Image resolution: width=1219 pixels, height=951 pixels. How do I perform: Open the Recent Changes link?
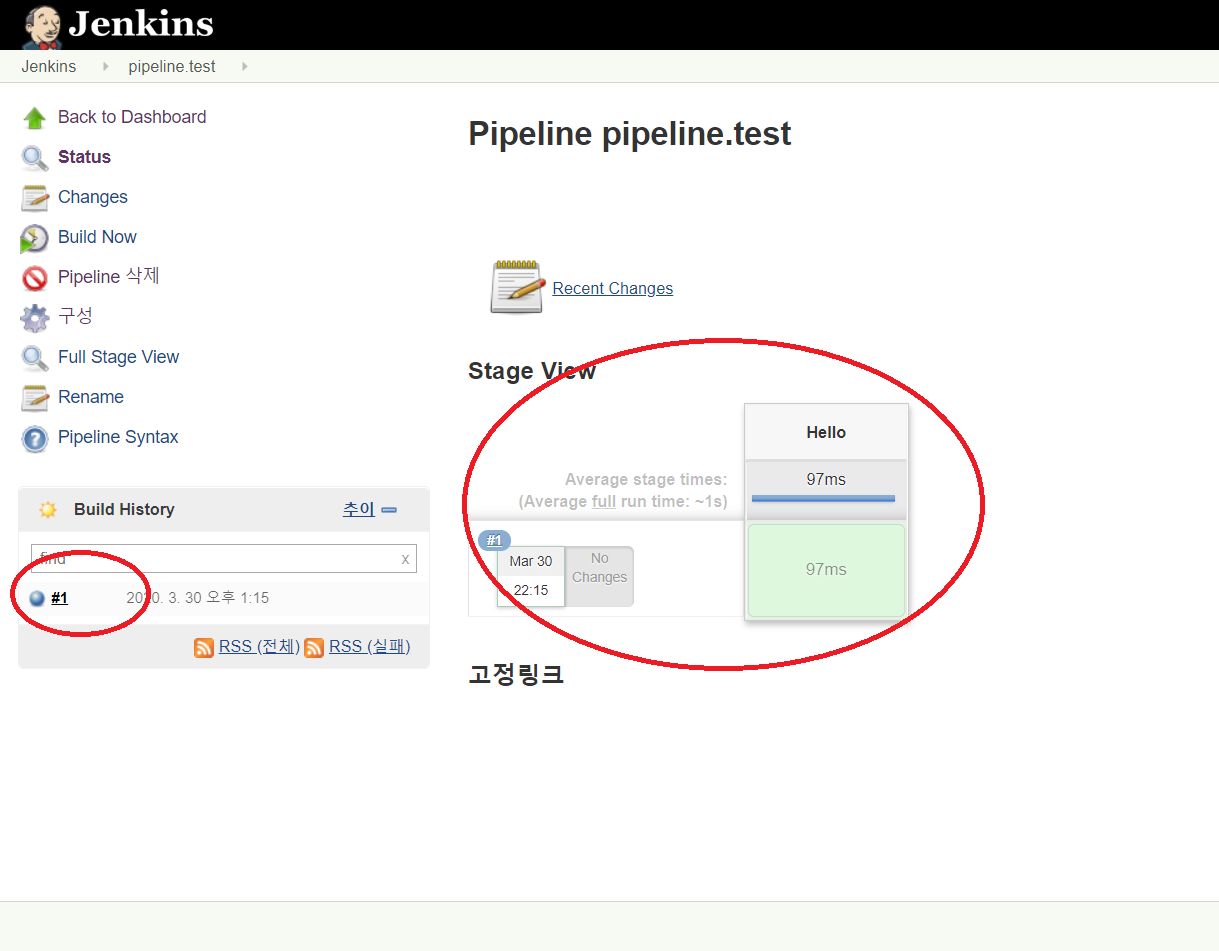(613, 288)
